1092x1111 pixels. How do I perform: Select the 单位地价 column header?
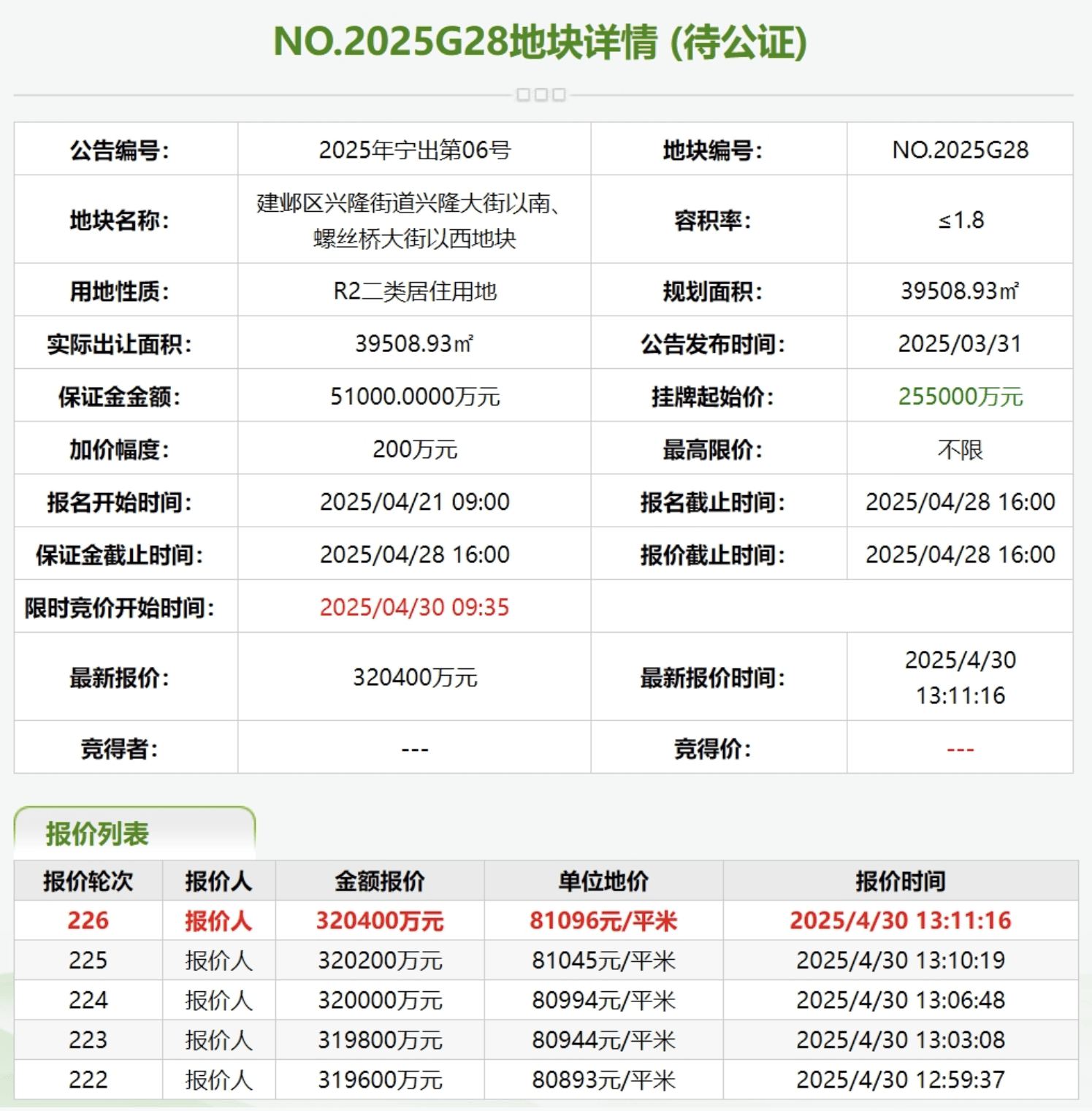[602, 881]
